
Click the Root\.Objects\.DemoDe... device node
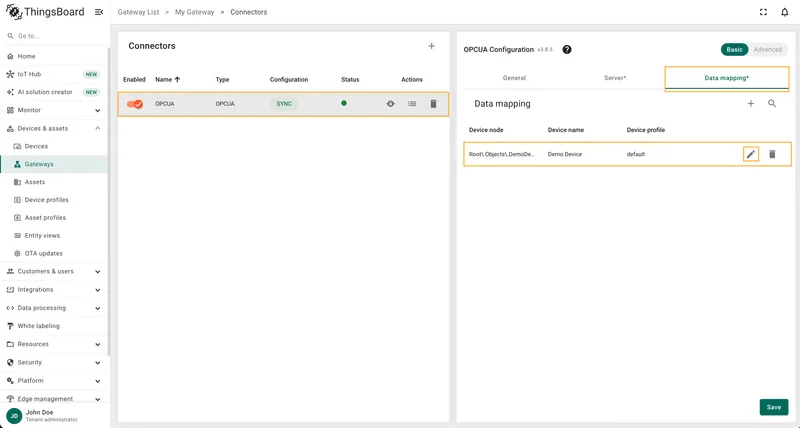[502, 154]
